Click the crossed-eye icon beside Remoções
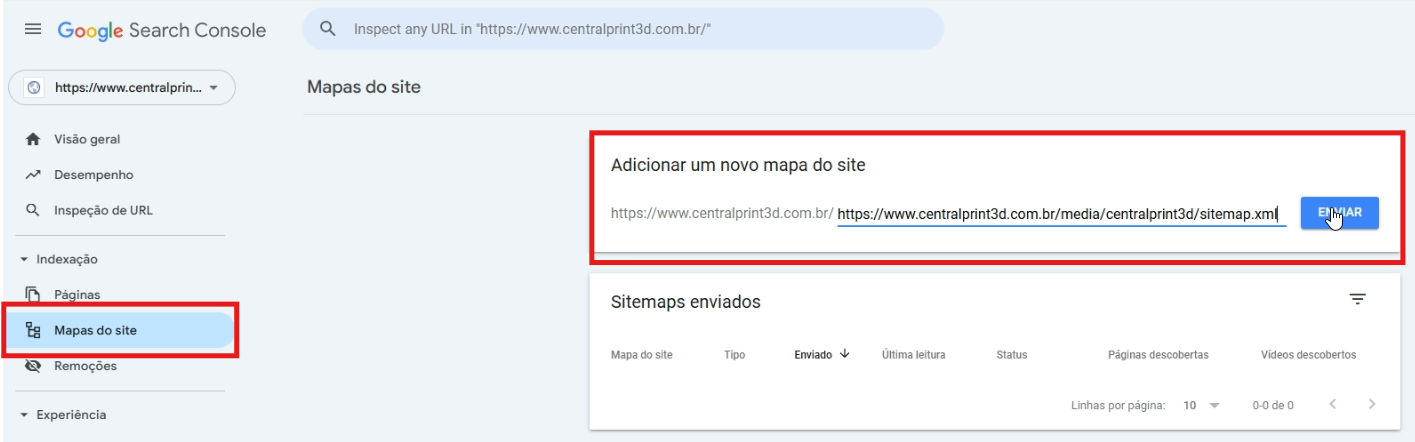Image resolution: width=1415 pixels, height=442 pixels. click(x=33, y=366)
